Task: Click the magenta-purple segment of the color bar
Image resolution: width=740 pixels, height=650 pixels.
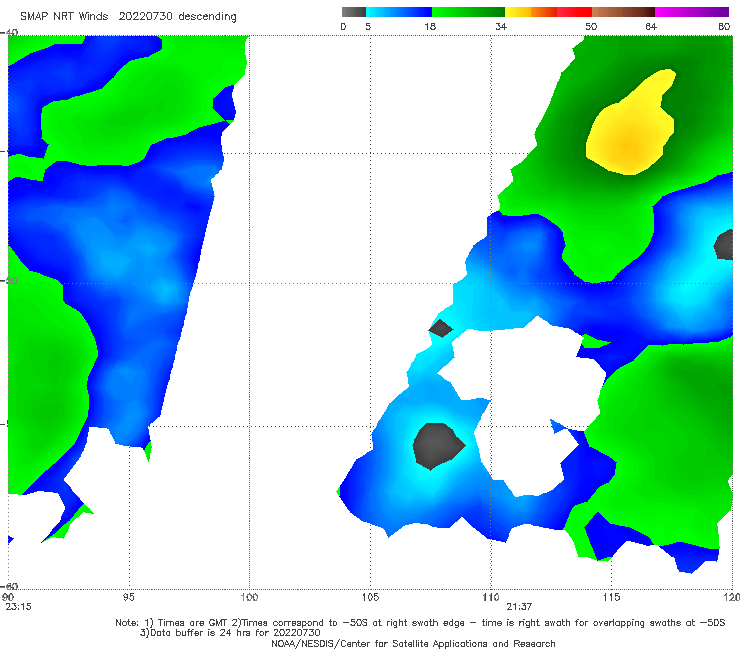Action: 692,12
